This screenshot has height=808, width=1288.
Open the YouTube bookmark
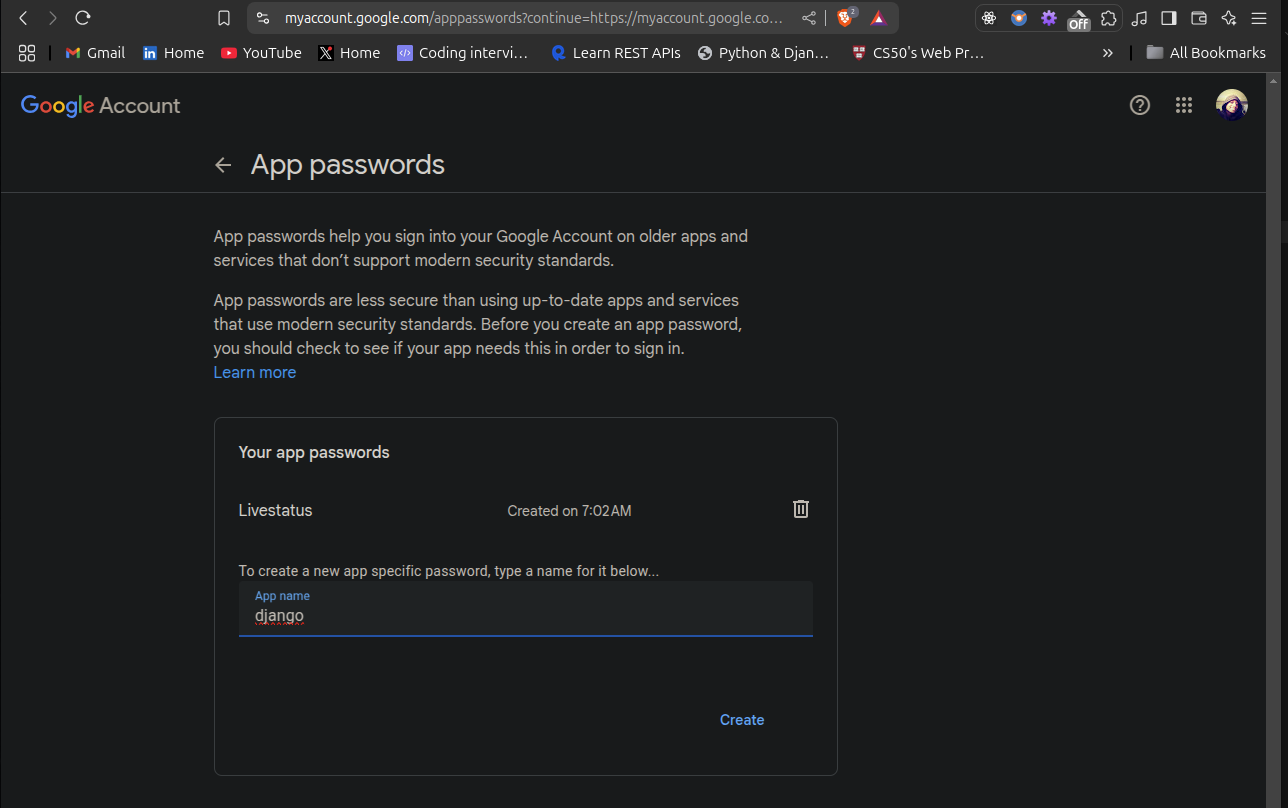(x=261, y=53)
